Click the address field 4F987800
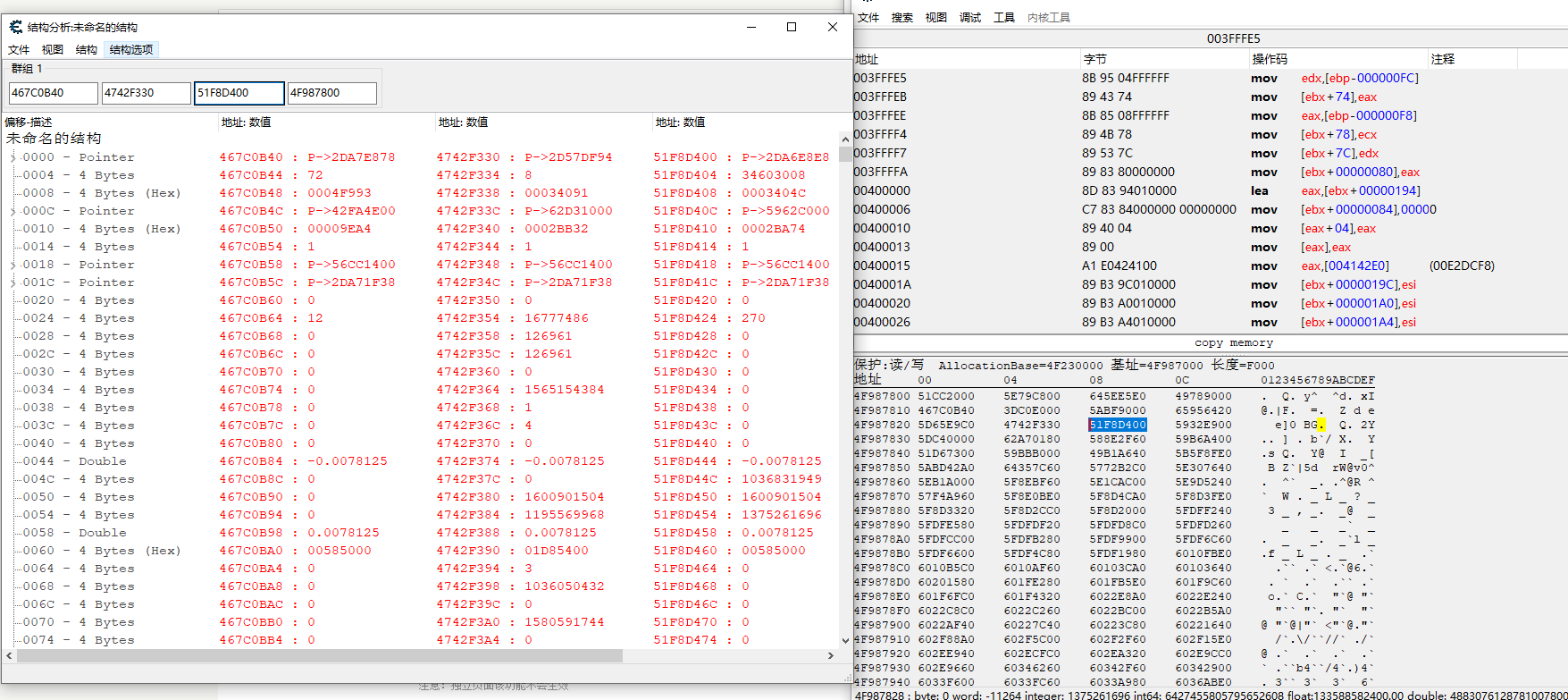Image resolution: width=1568 pixels, height=700 pixels. (x=332, y=93)
